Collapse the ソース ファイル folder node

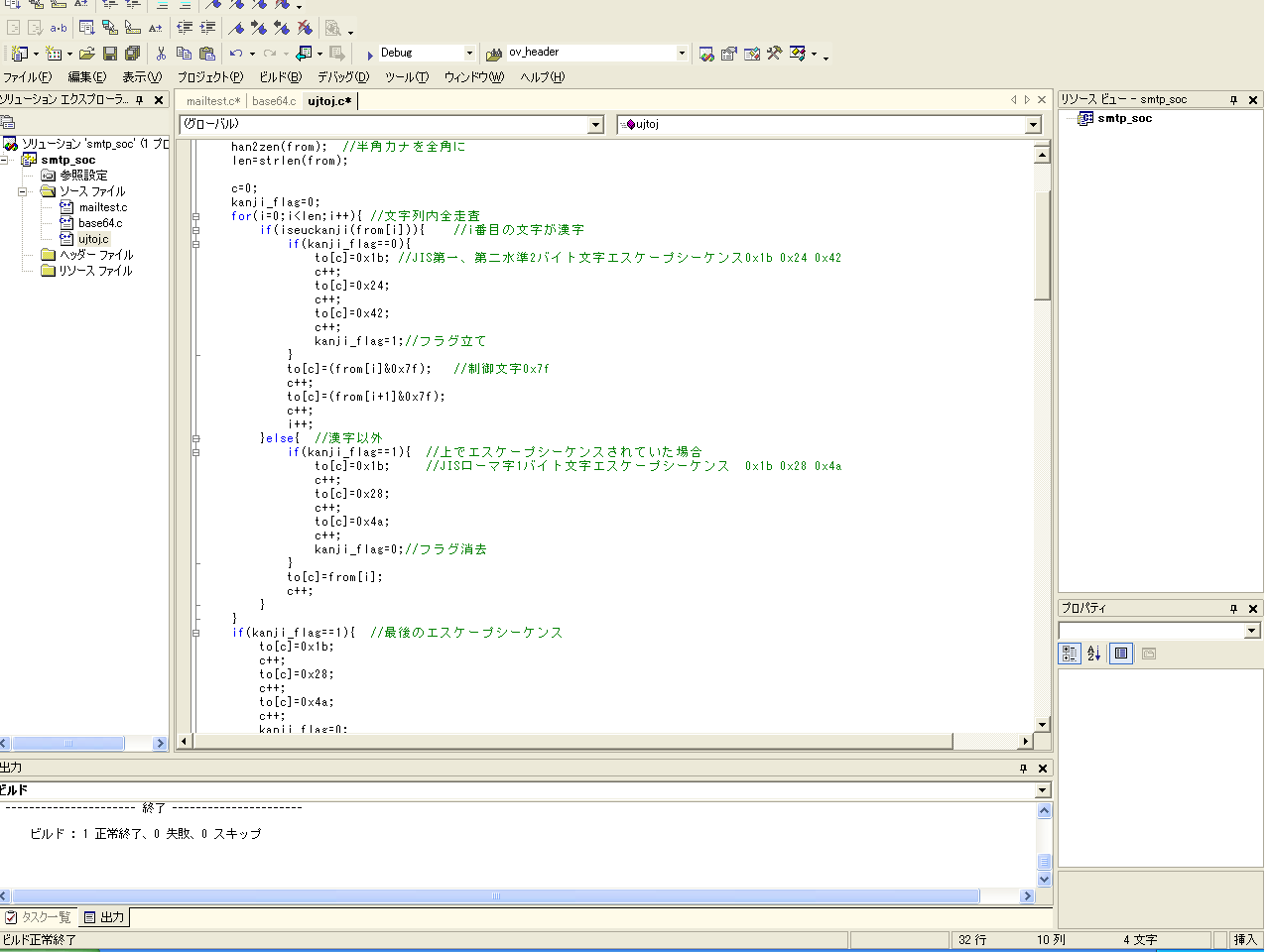[x=23, y=191]
